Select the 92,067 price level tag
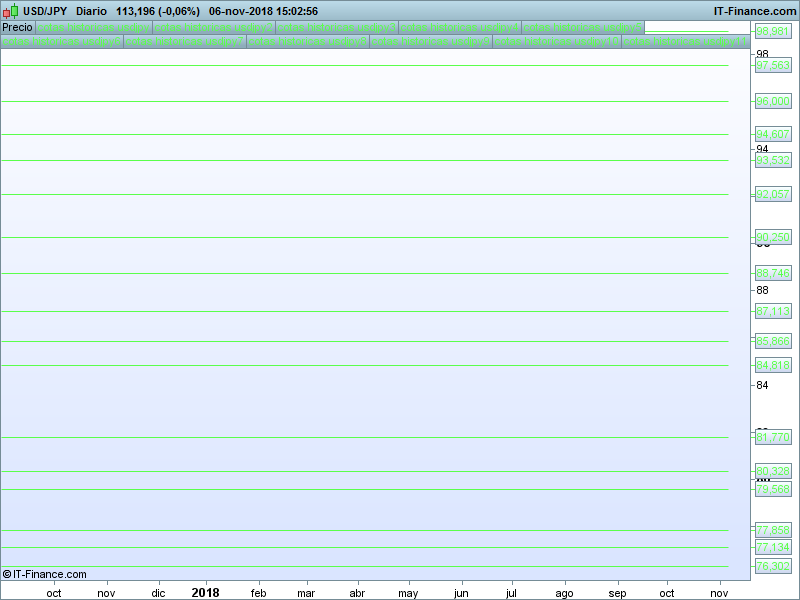This screenshot has height=600, width=800. pyautogui.click(x=773, y=194)
